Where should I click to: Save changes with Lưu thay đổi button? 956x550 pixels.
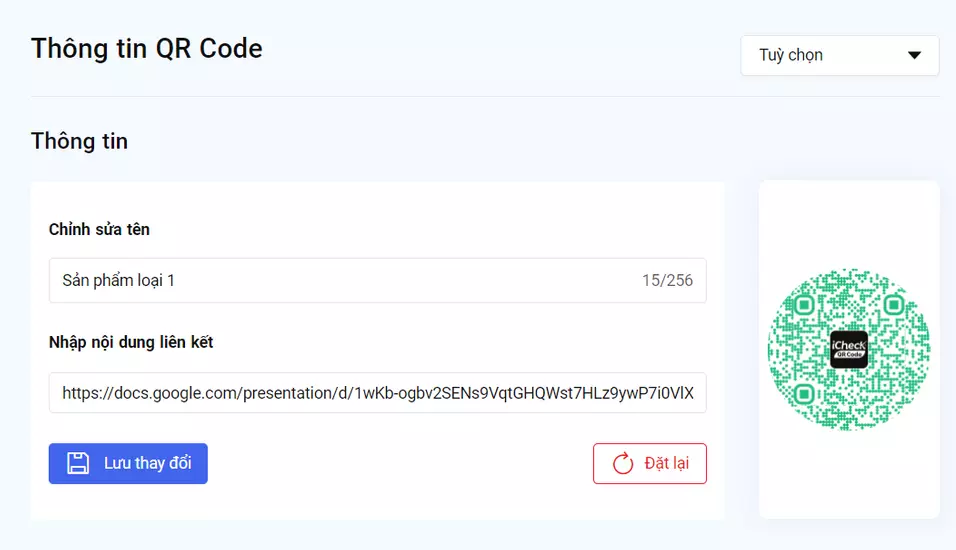pyautogui.click(x=128, y=464)
